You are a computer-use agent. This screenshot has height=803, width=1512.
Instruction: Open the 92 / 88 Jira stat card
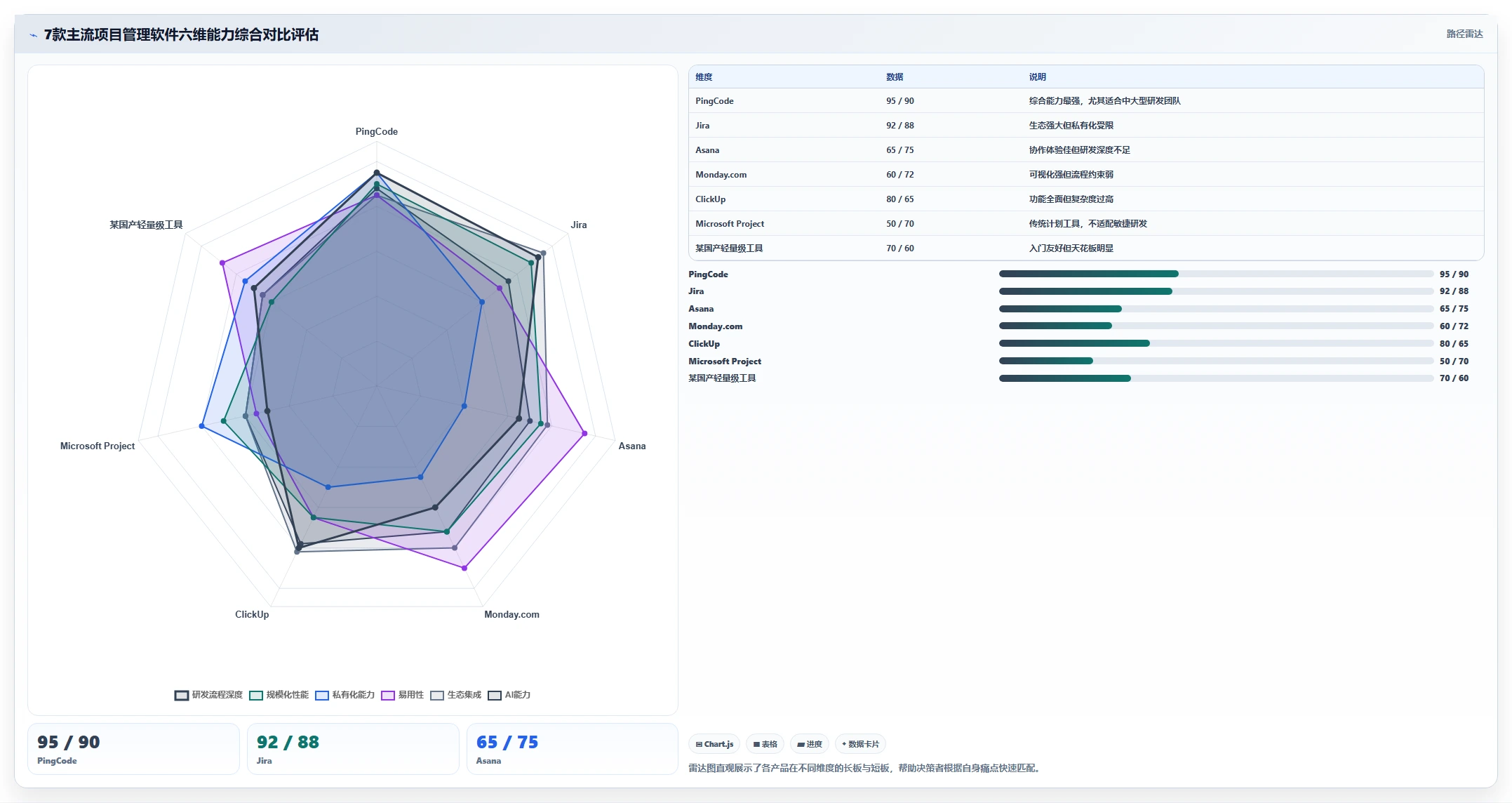point(353,749)
